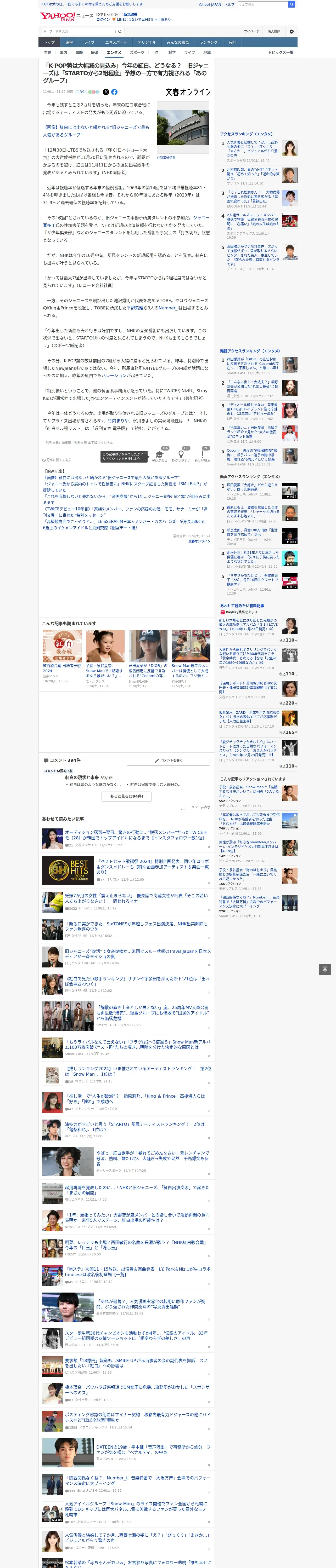Open the 購入履歴 link

(274, 32)
